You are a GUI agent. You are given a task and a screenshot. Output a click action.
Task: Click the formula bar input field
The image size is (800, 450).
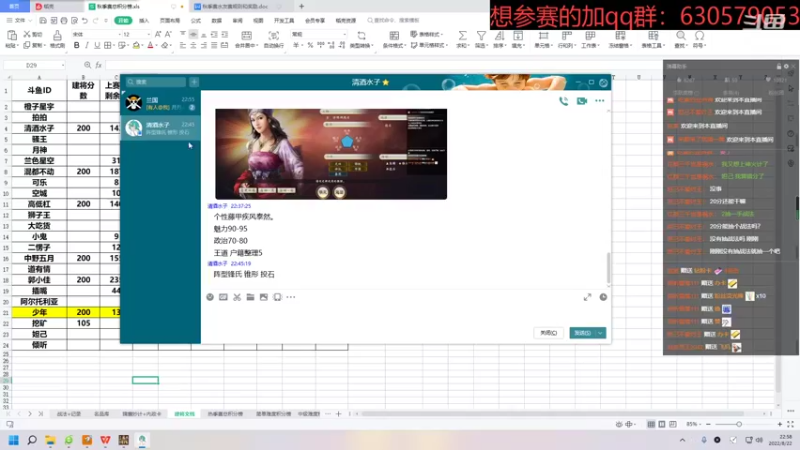[383, 65]
